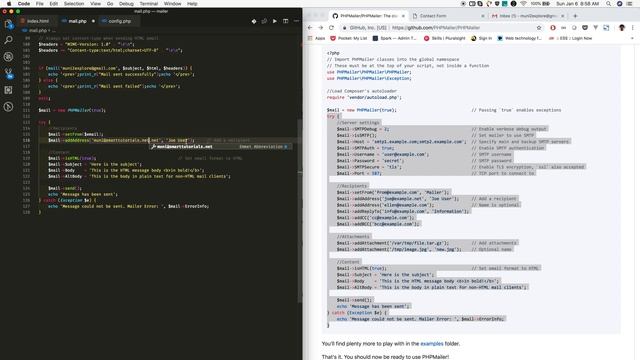Bookmark this page with the star
The height and width of the screenshot is (360, 640).
[x=539, y=28]
